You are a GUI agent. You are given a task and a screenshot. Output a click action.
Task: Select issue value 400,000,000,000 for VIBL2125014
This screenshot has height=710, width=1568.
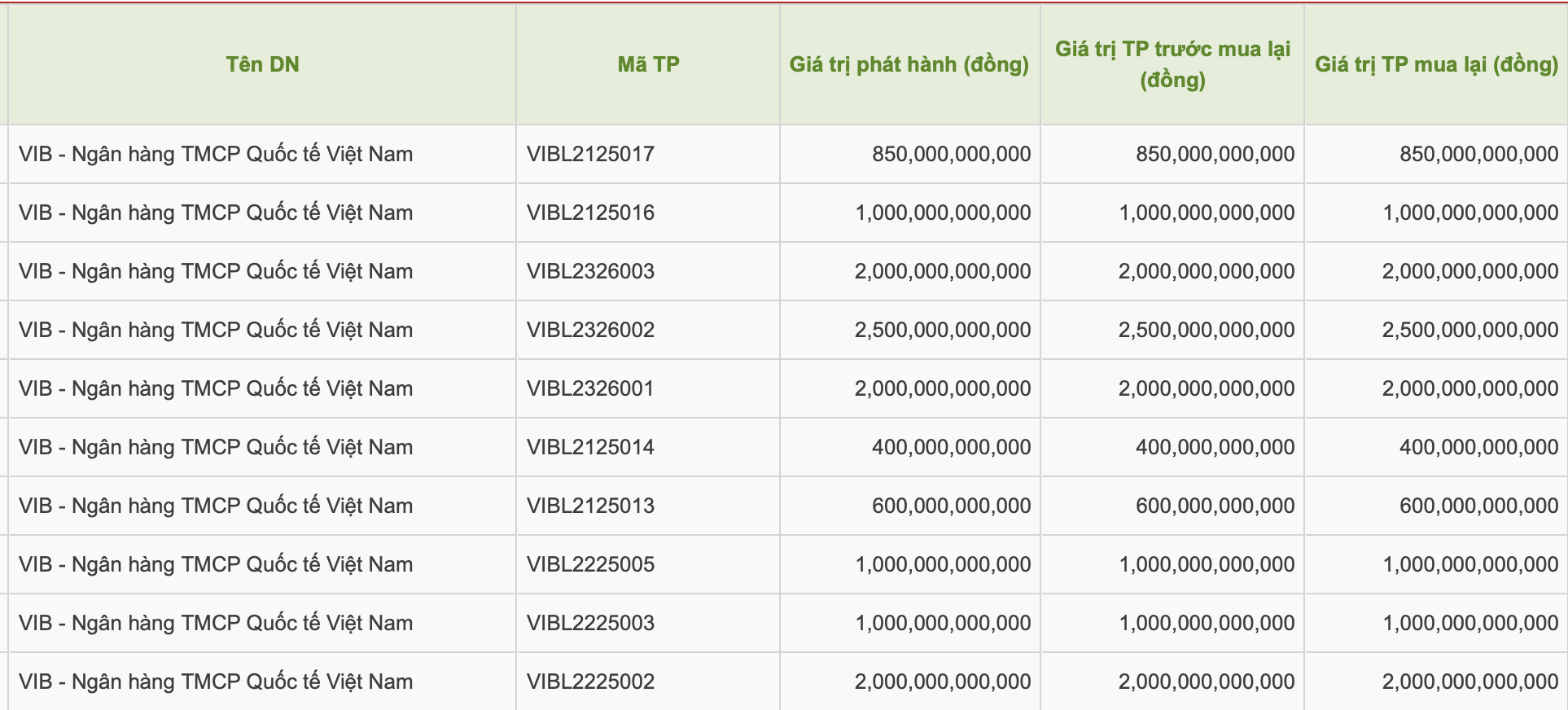pos(951,447)
